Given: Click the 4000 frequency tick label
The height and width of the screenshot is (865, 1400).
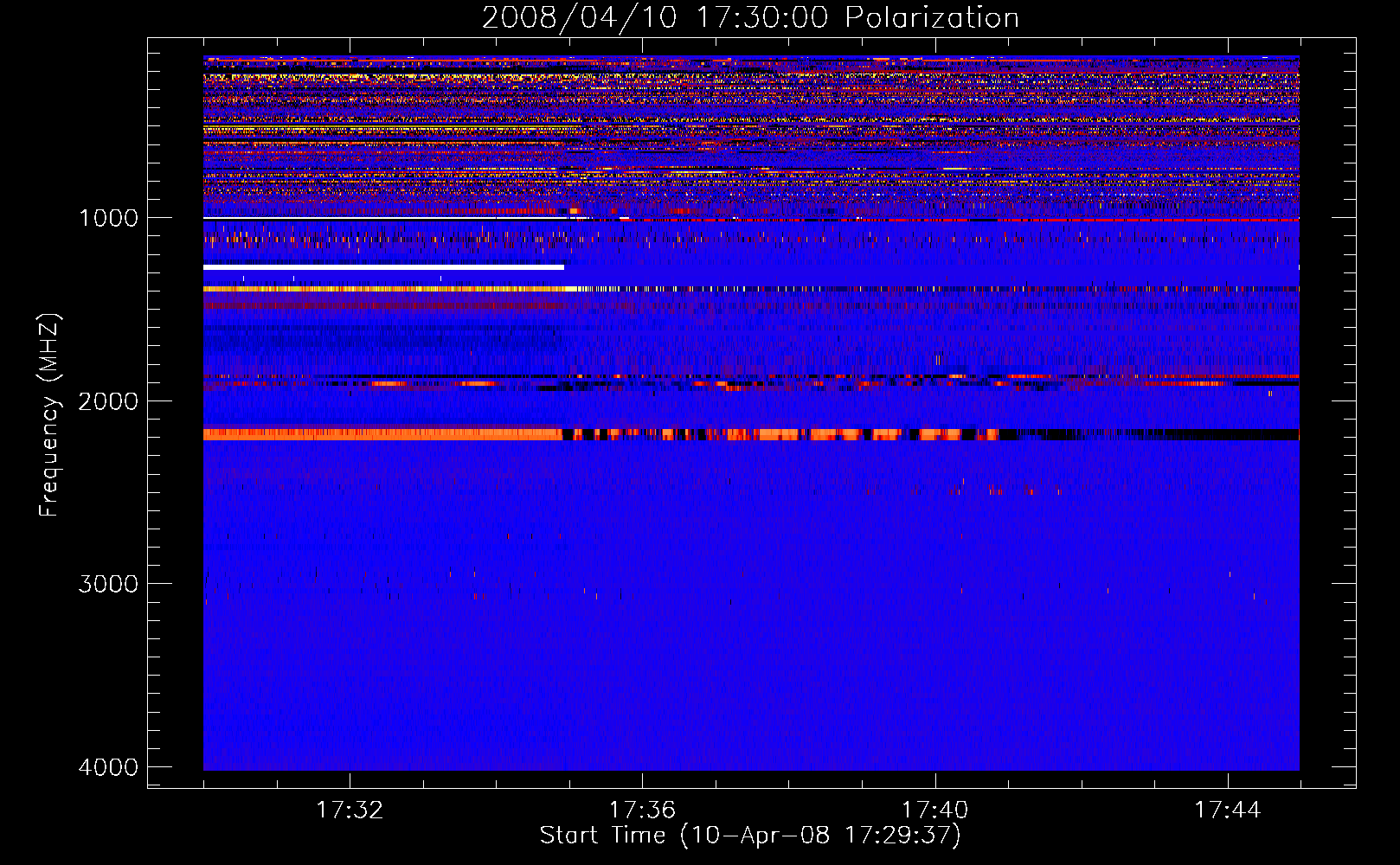Looking at the screenshot, I should [x=108, y=767].
